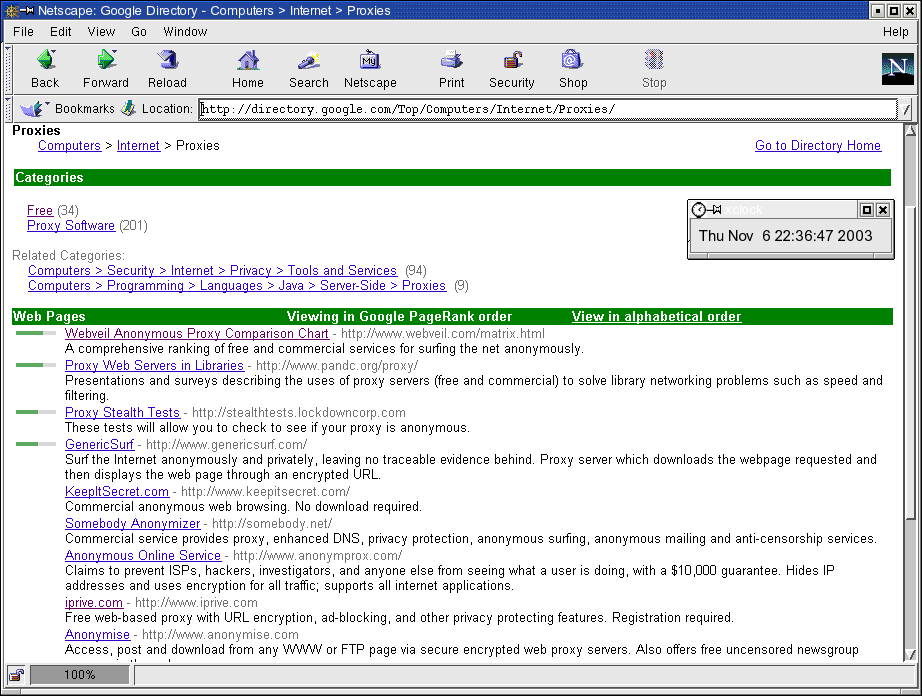Click the Computers breadcrumb link
Screen dimensions: 922x696
tap(69, 145)
